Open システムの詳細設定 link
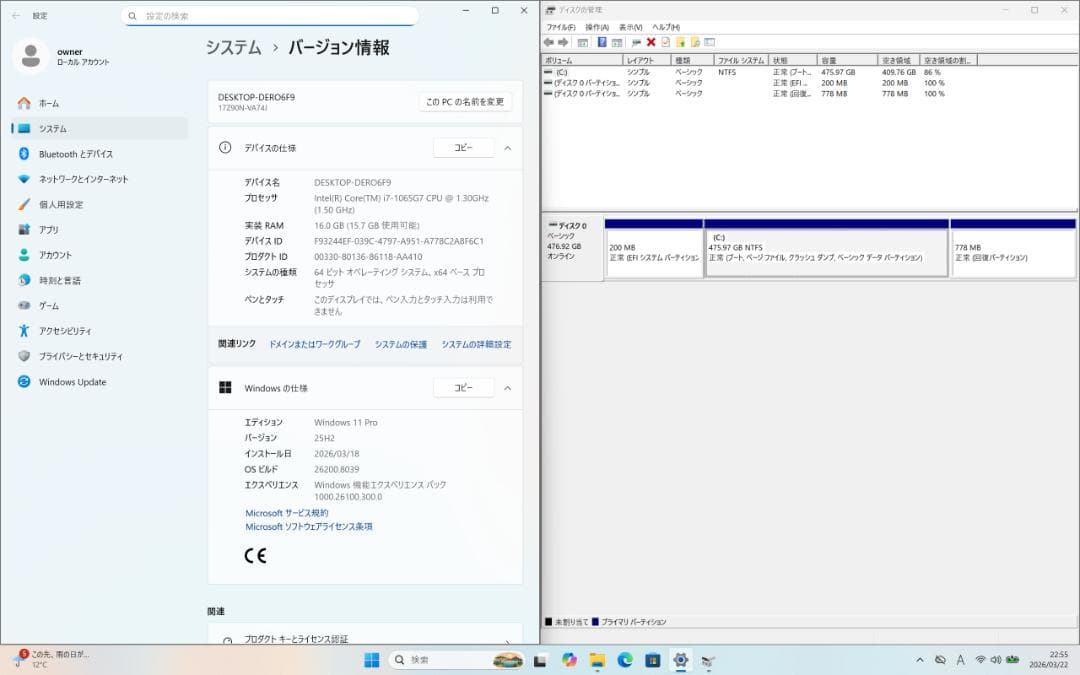 pyautogui.click(x=477, y=344)
